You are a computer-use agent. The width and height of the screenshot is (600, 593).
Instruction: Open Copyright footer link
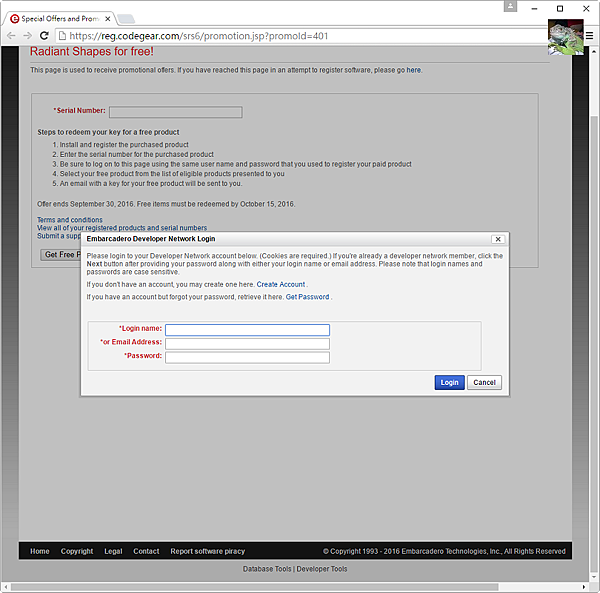77,551
